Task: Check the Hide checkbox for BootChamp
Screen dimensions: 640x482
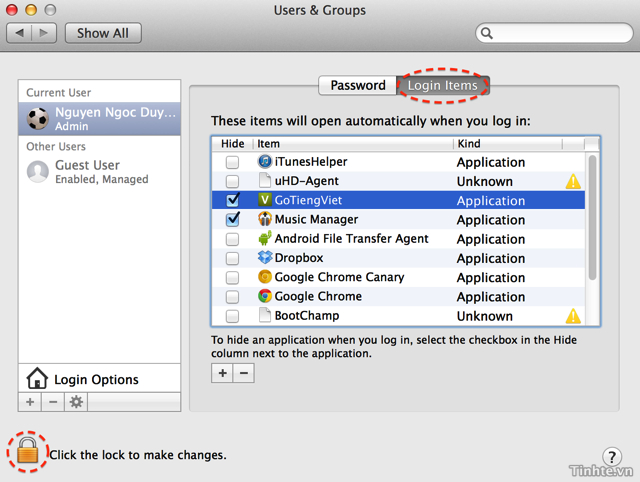Action: (x=232, y=316)
